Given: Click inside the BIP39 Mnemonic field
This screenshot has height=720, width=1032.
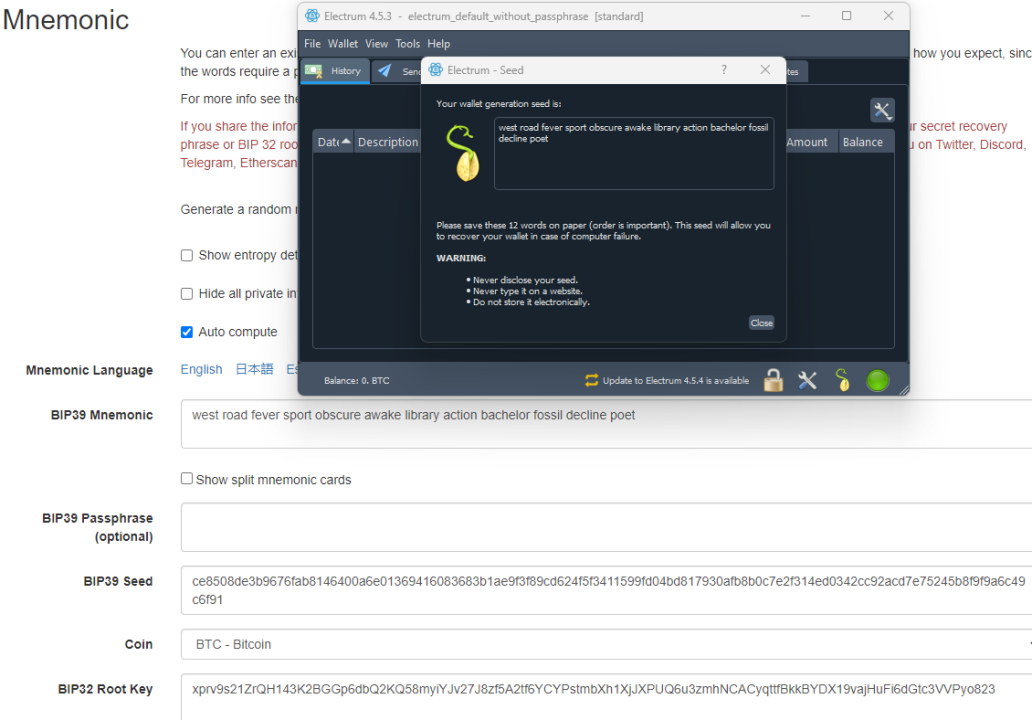Looking at the screenshot, I should [x=606, y=424].
